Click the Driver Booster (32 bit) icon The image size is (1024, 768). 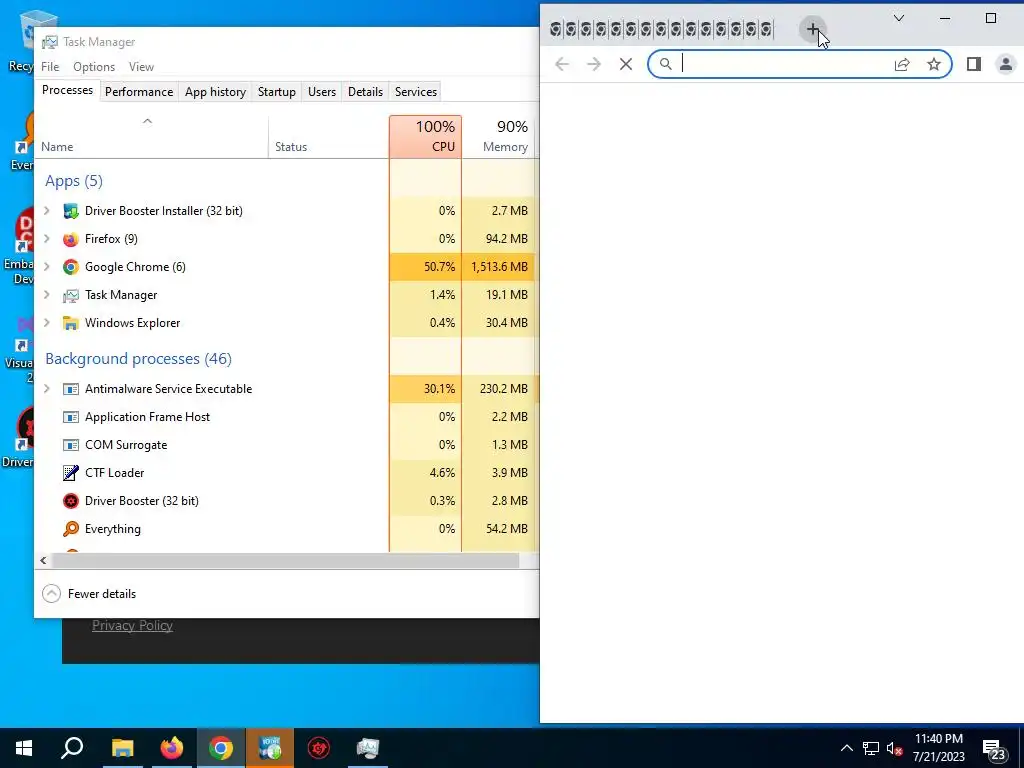(71, 501)
